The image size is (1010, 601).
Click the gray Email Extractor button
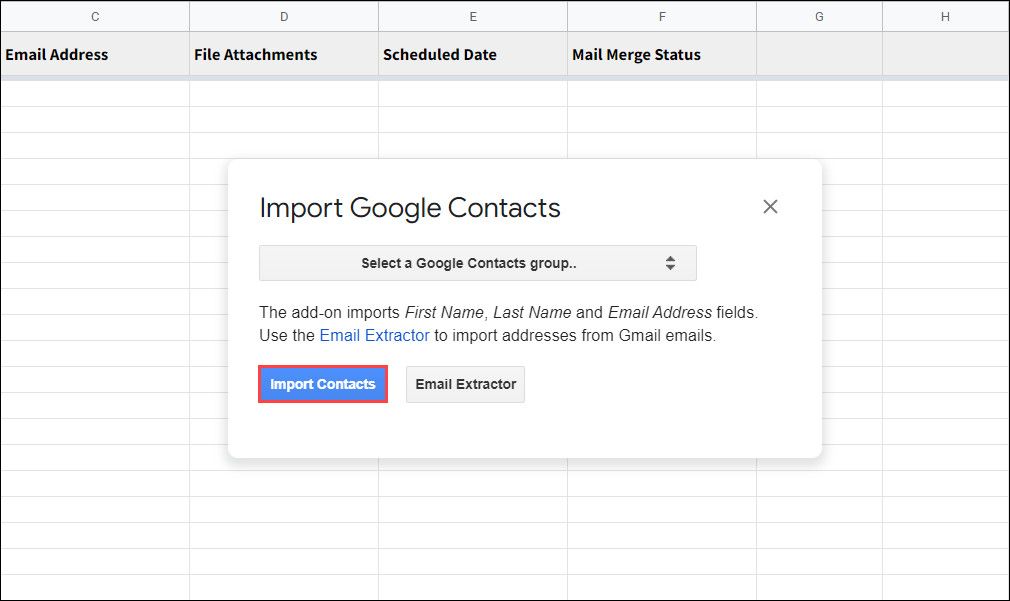pyautogui.click(x=465, y=384)
